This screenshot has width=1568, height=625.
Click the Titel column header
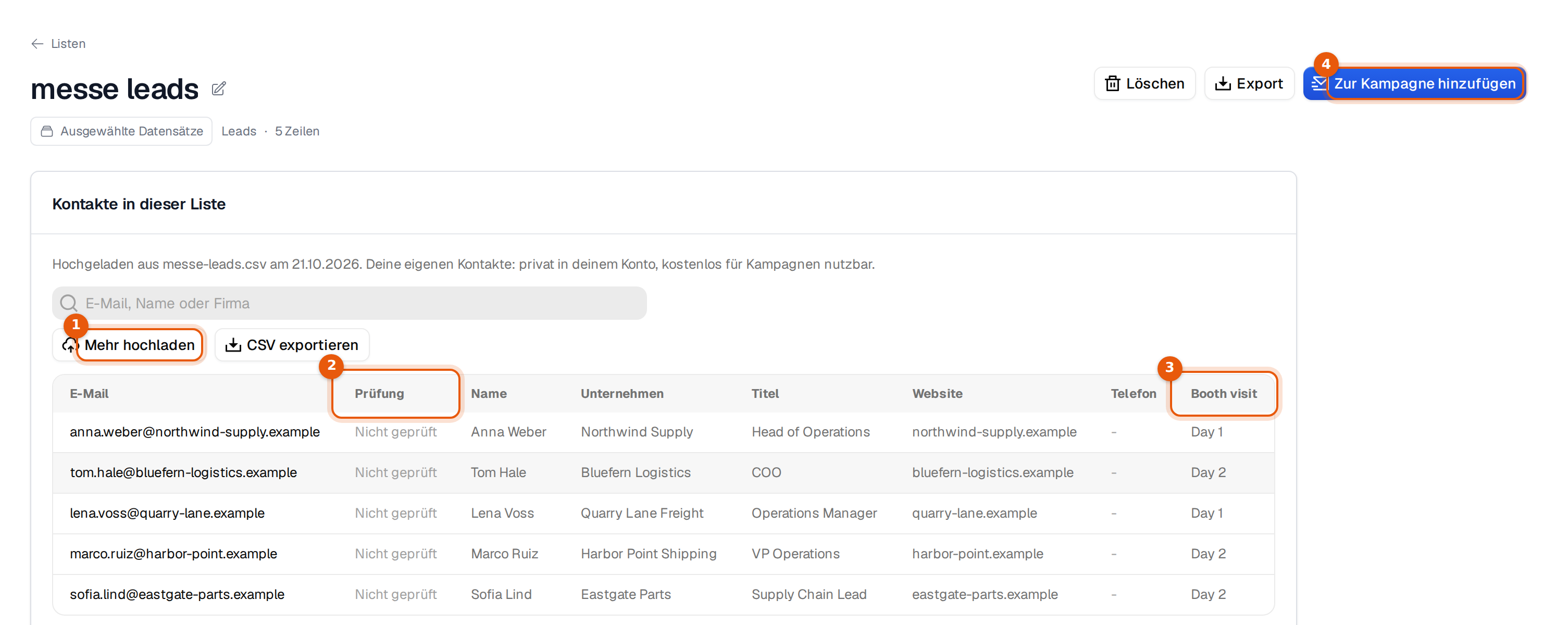tap(765, 394)
